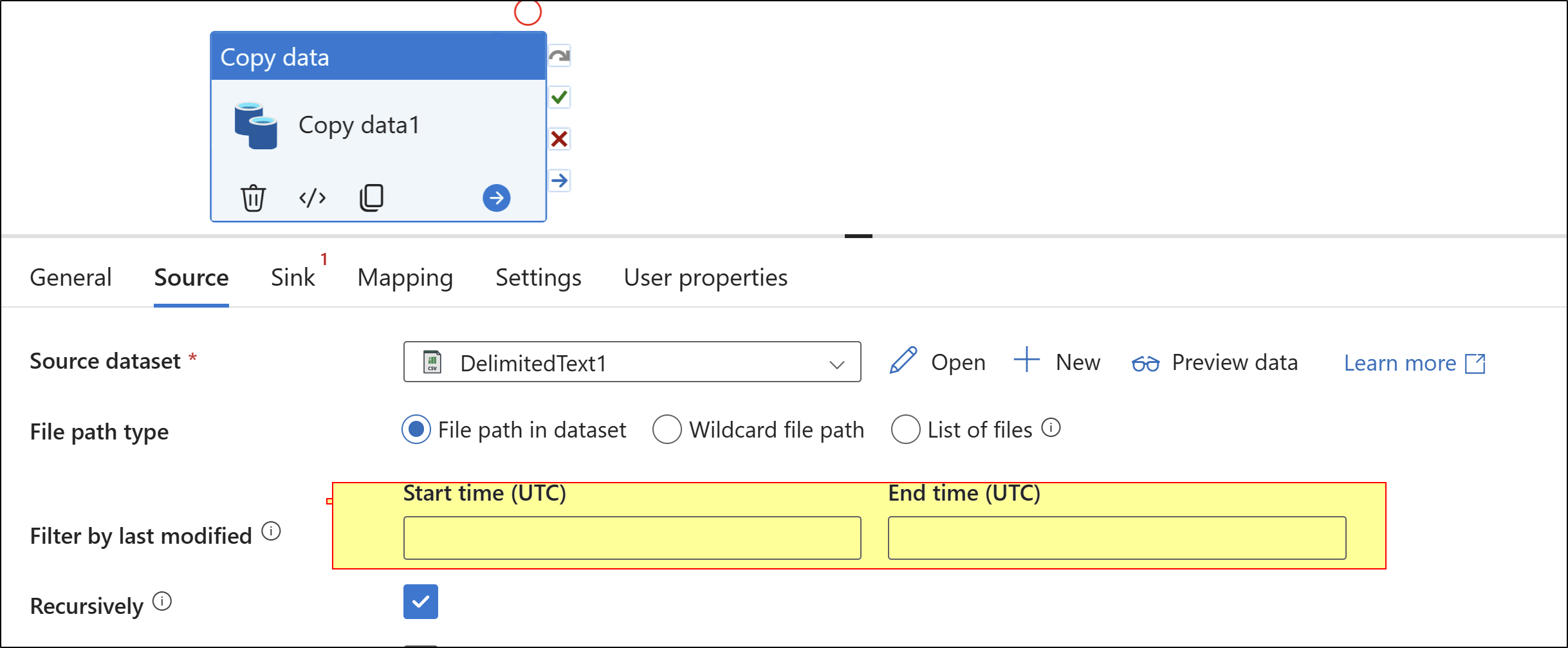Click the blue add-output arrow on activity
Screen dimensions: 1568x648
pos(496,198)
